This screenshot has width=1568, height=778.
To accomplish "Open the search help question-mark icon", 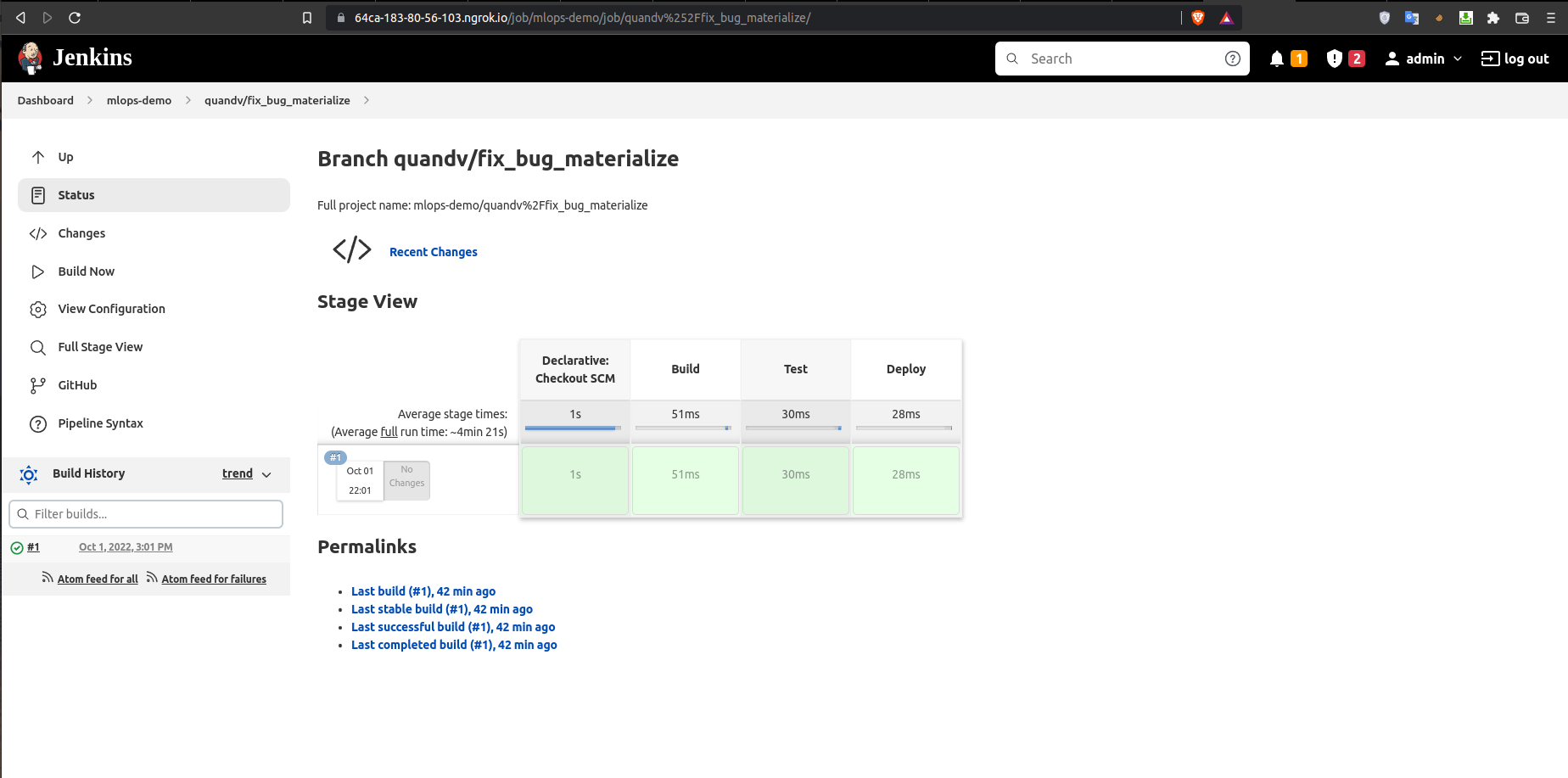I will pyautogui.click(x=1233, y=59).
